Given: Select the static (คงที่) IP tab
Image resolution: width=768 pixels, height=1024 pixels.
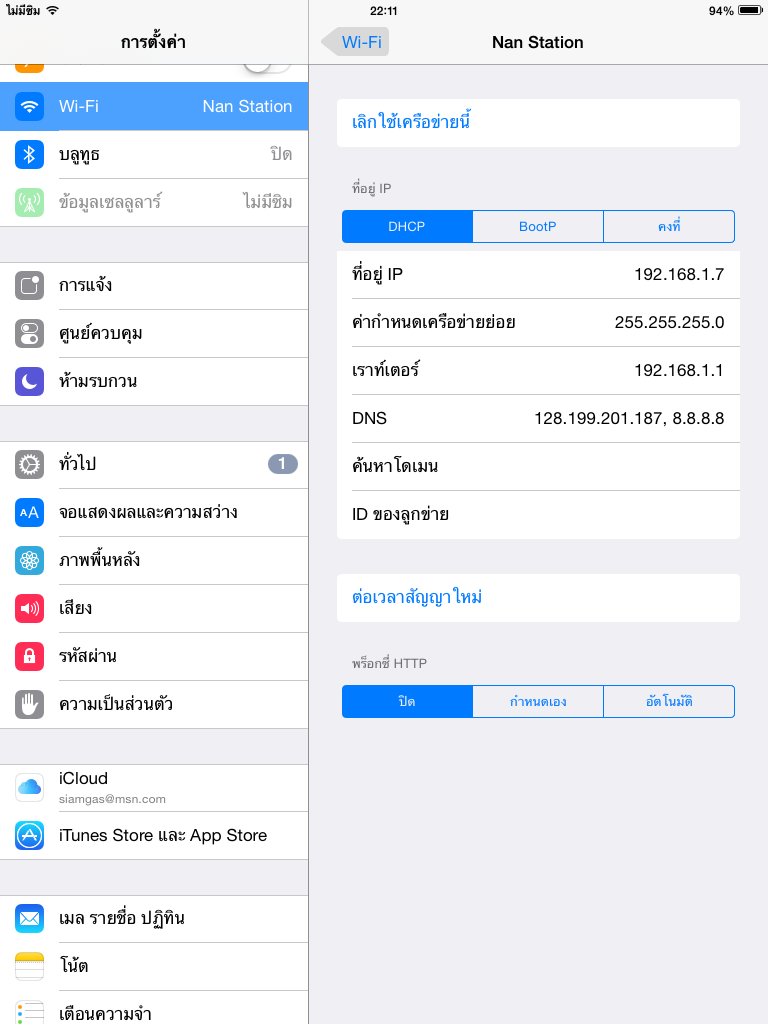Looking at the screenshot, I should click(x=669, y=227).
